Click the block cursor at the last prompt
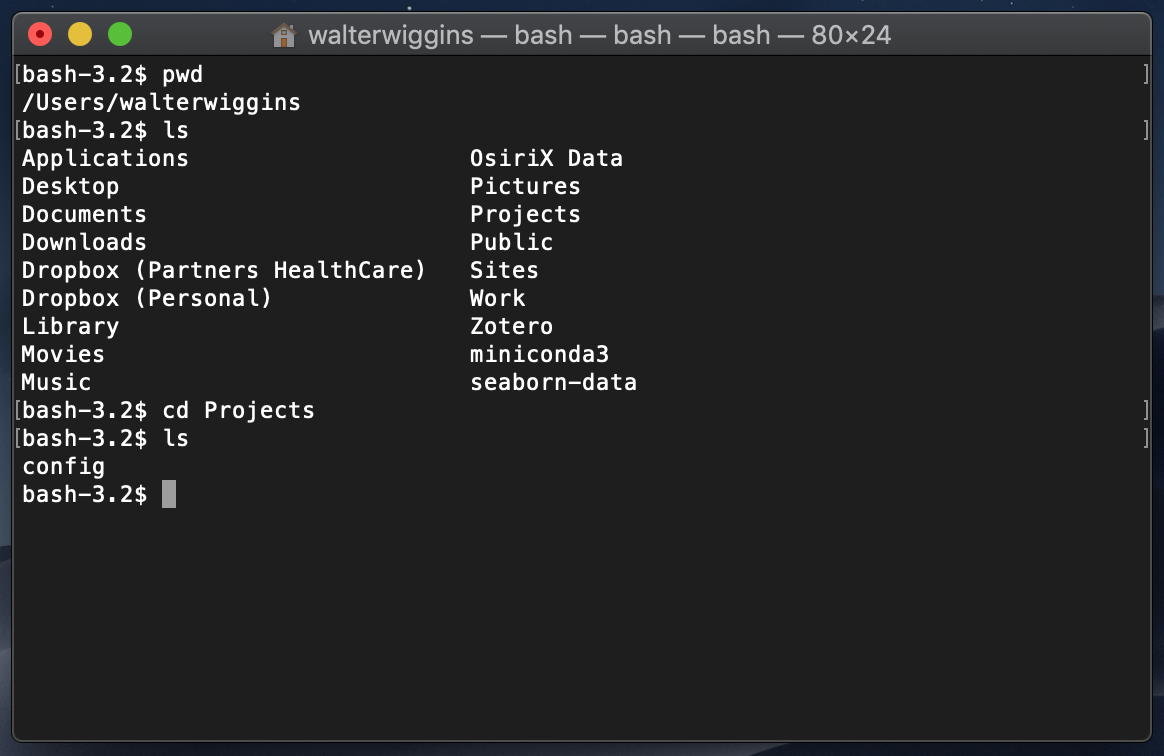 (x=169, y=494)
